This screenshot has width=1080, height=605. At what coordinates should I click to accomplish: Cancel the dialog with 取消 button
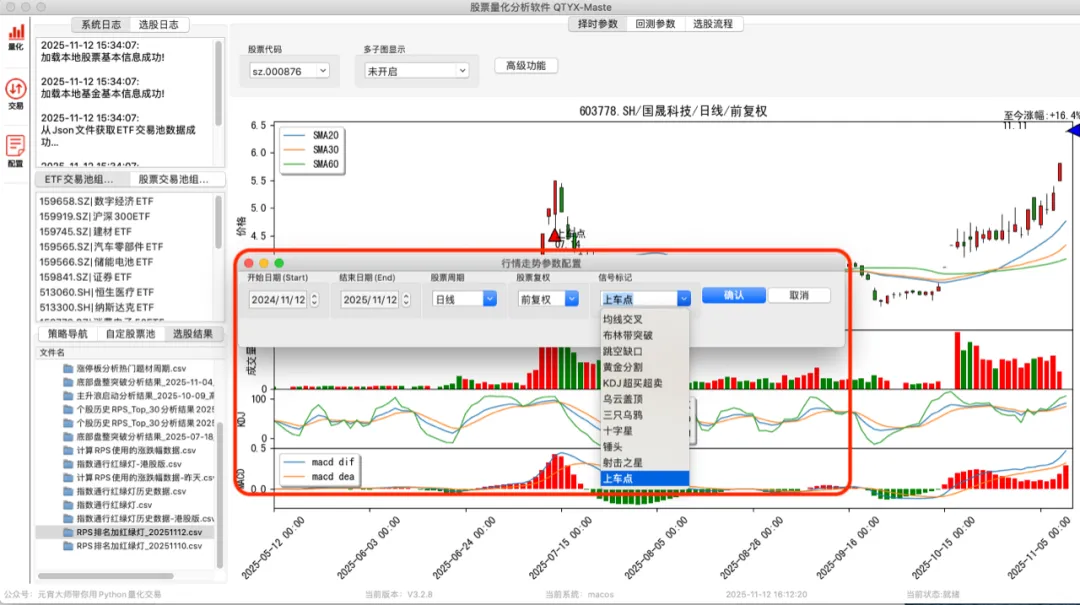(799, 295)
